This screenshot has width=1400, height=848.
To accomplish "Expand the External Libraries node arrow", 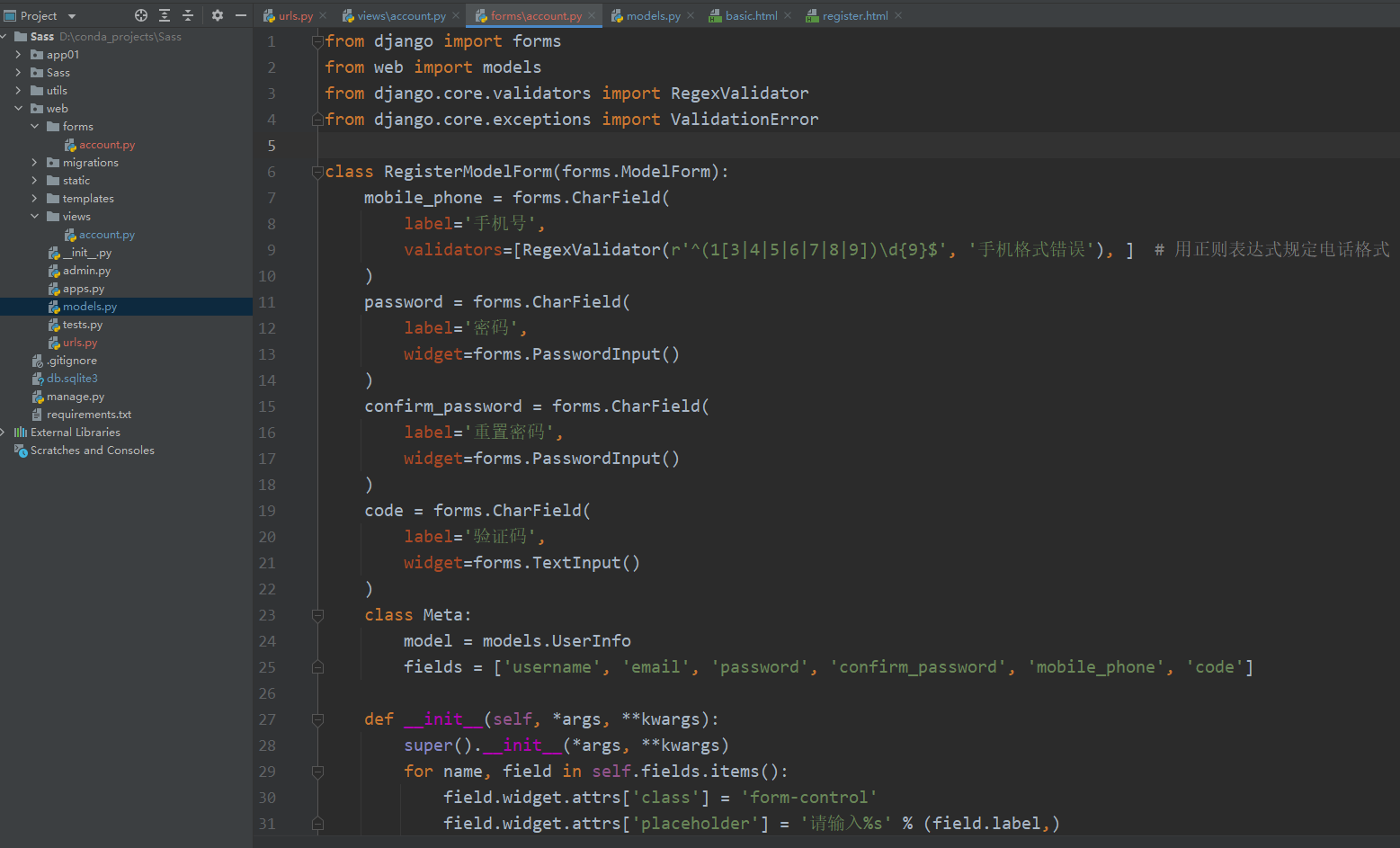I will point(4,433).
